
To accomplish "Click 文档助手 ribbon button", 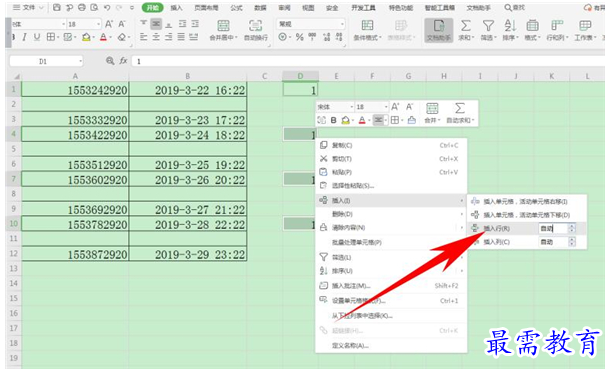I will point(439,31).
